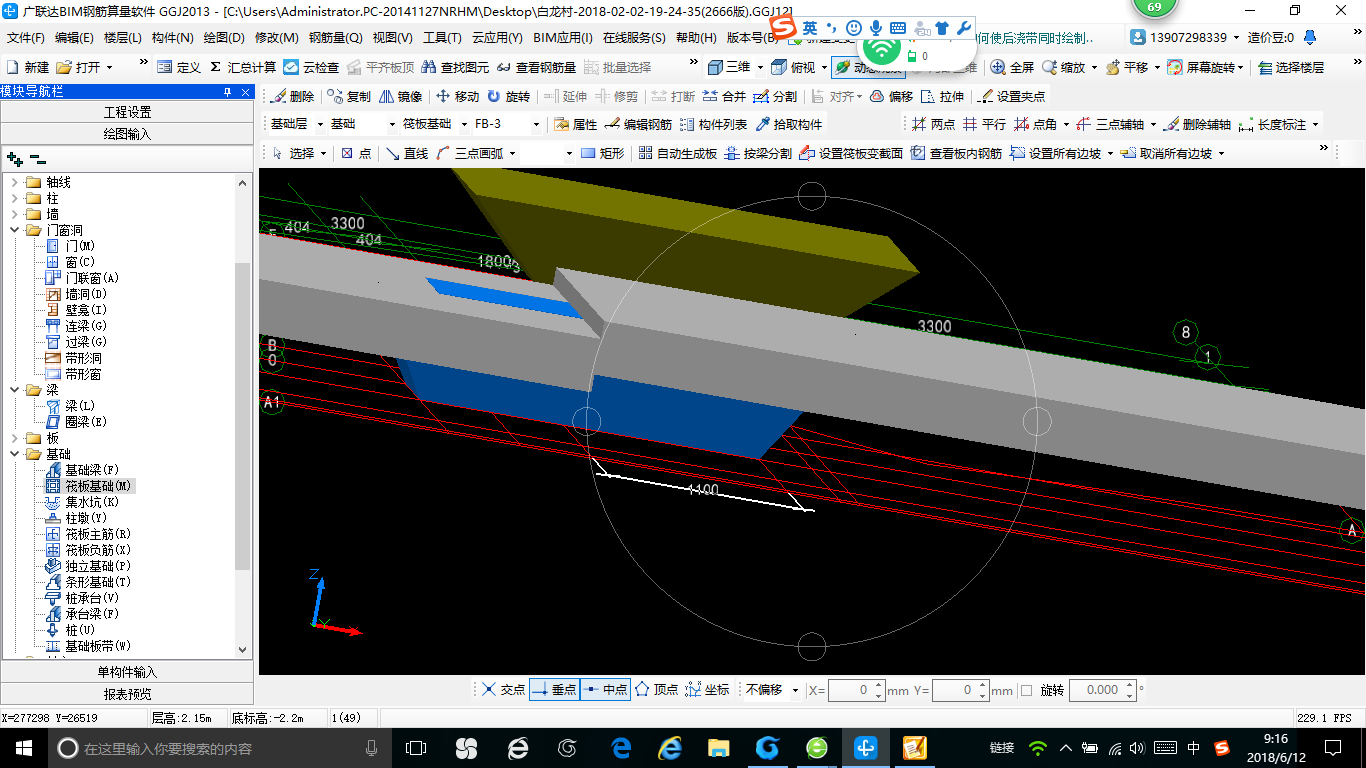Open Task View in the taskbar
Image resolution: width=1366 pixels, height=768 pixels.
pos(416,747)
